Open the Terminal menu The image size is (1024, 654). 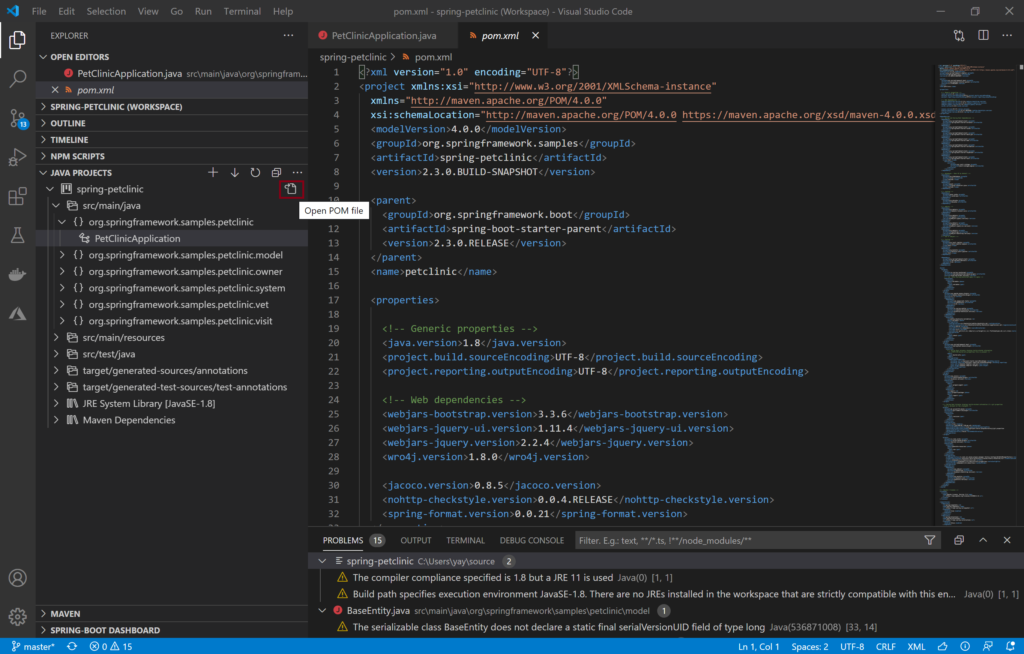point(242,11)
